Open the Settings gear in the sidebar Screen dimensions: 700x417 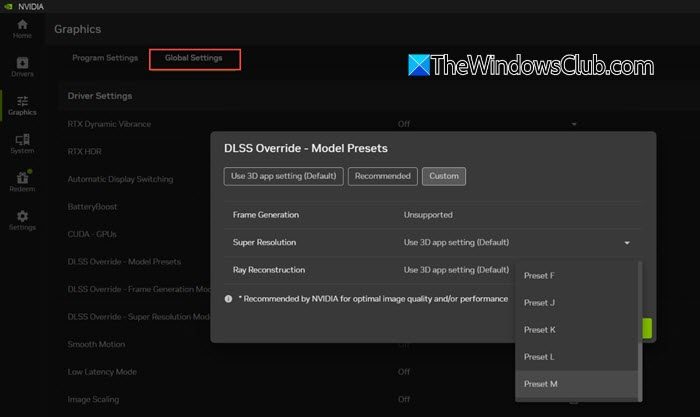pos(22,221)
